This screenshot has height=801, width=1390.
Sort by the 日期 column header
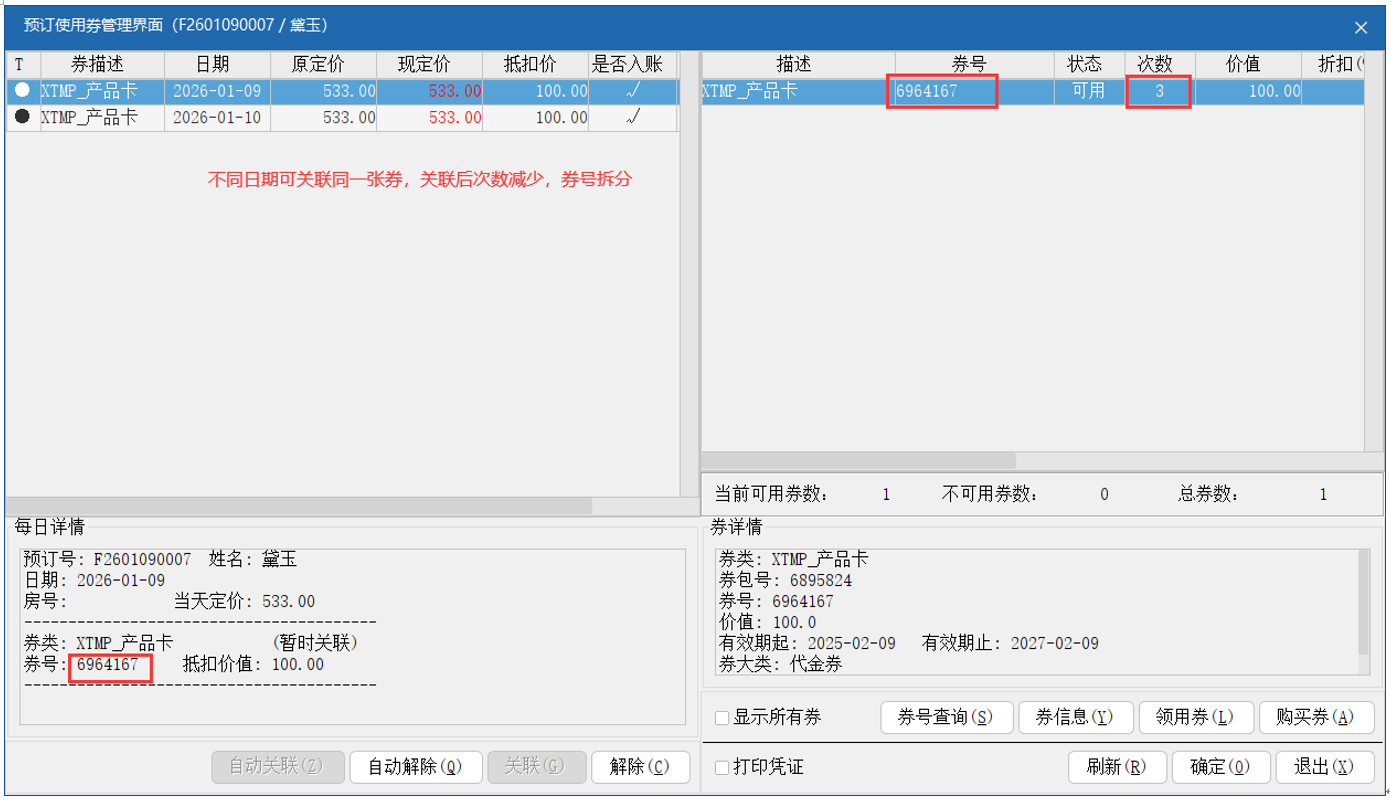tap(212, 64)
